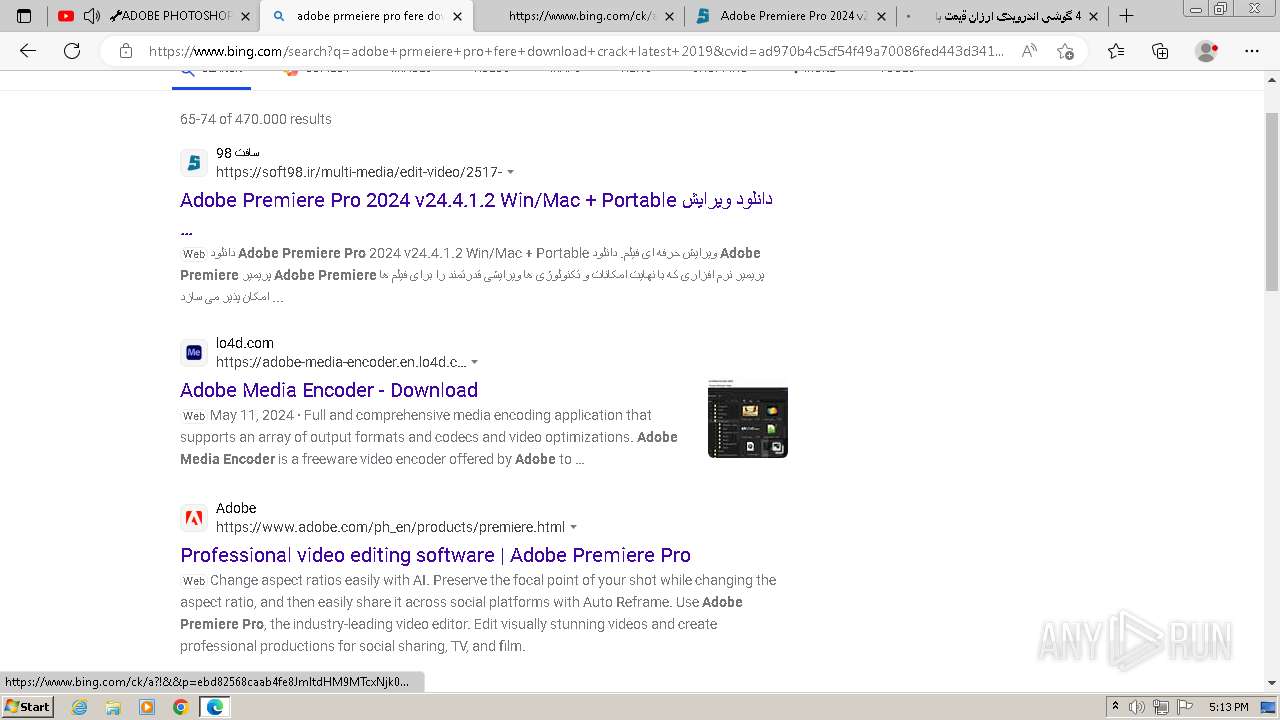The width and height of the screenshot is (1280, 720).
Task: Open Adobe Premiere Pro 2024 v24.4.1.2 result
Action: tap(476, 200)
